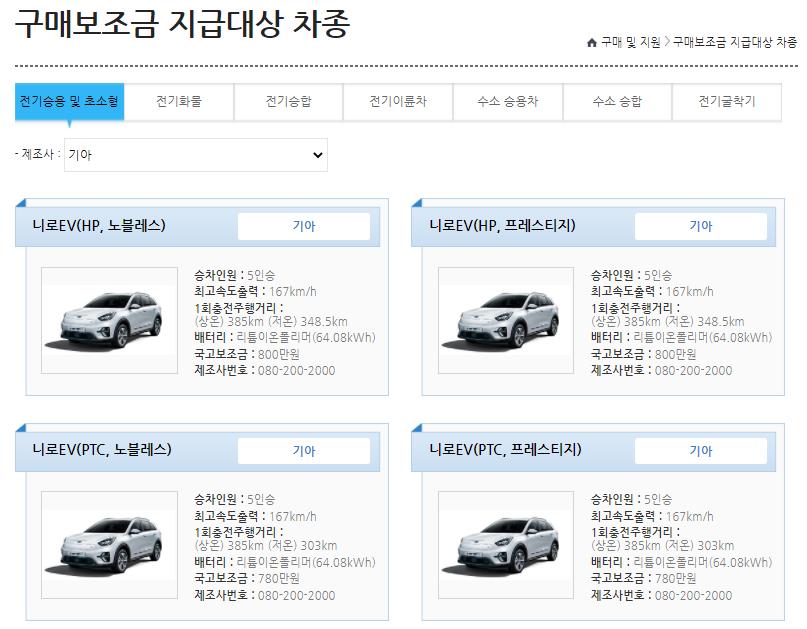Click 기아 button on 니로EV(HP, 프레스티지) card
Screen dimensions: 807x629
(700, 226)
